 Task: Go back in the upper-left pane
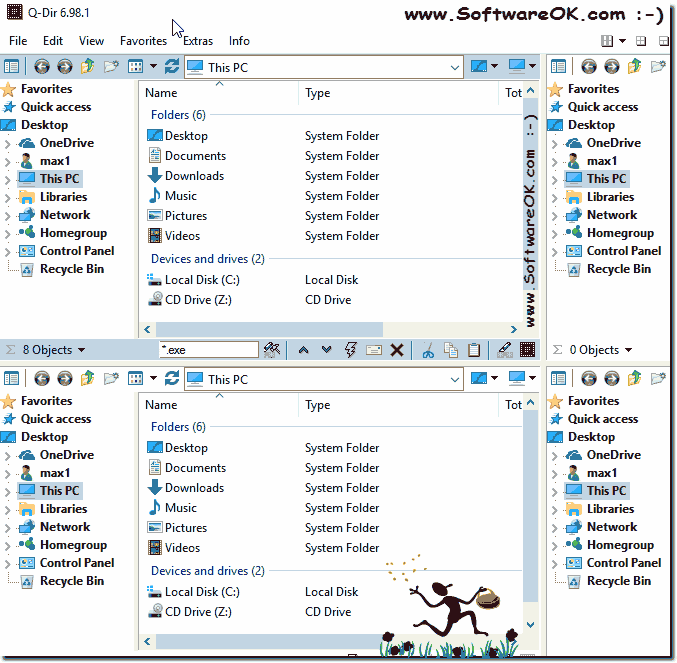click(x=42, y=67)
